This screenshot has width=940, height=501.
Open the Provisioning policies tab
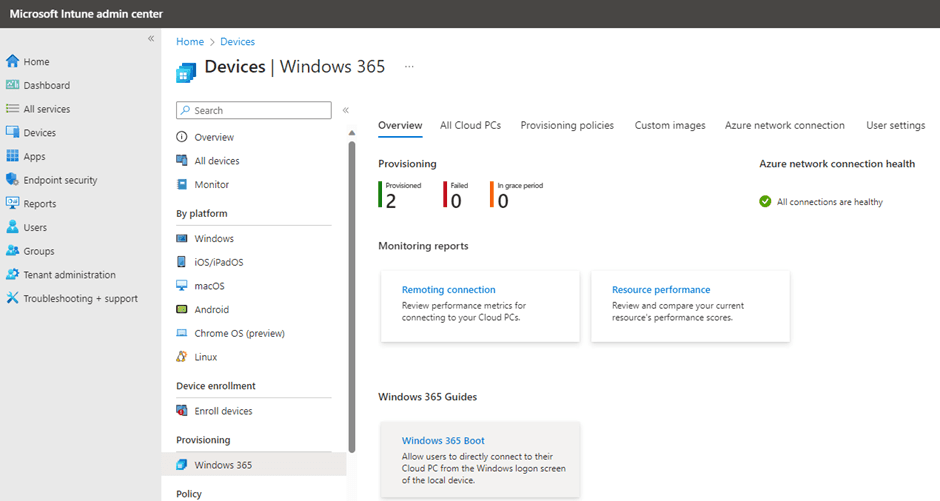567,125
